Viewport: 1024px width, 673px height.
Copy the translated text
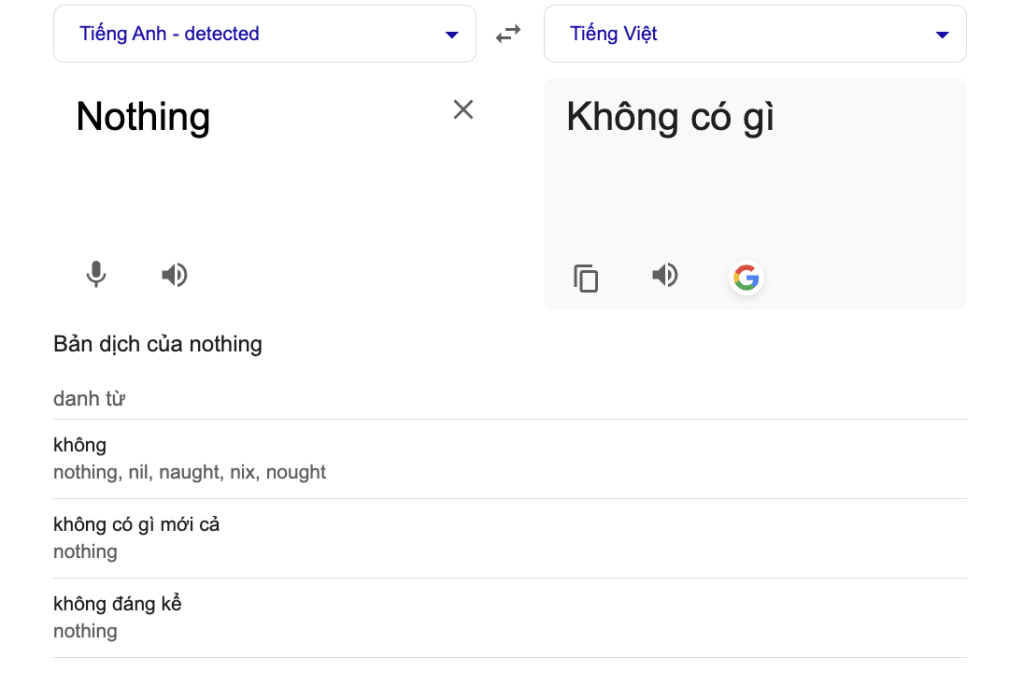coord(586,278)
